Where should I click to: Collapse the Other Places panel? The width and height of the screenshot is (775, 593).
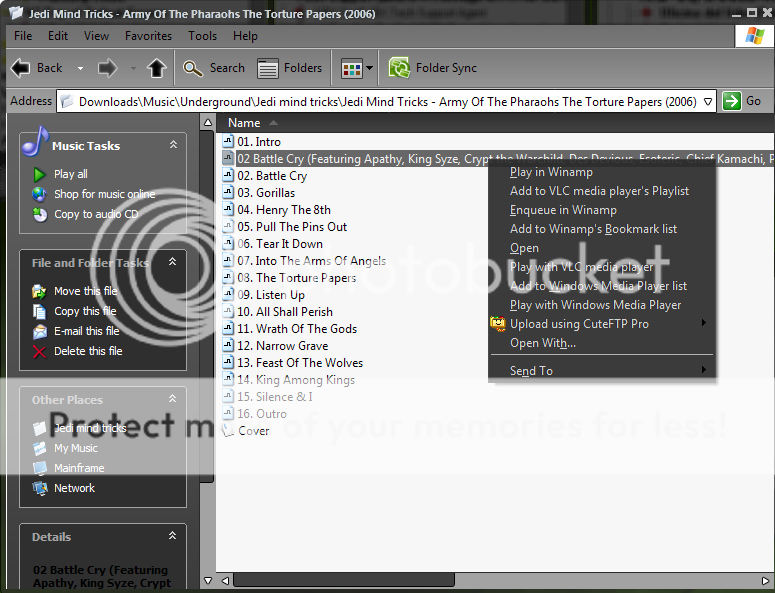click(173, 399)
